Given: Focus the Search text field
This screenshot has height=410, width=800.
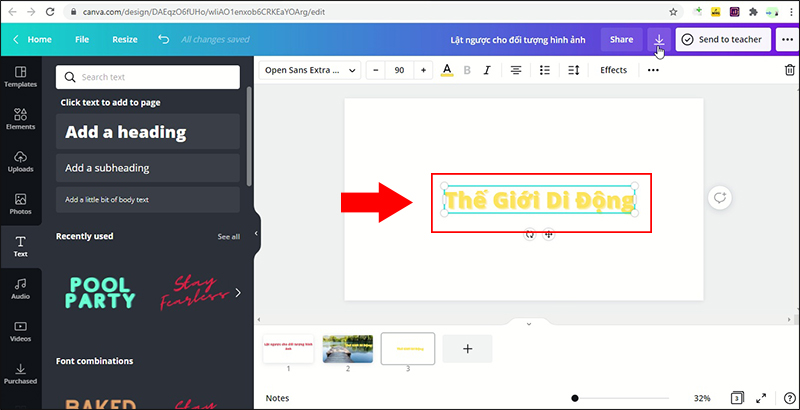Looking at the screenshot, I should pyautogui.click(x=147, y=77).
